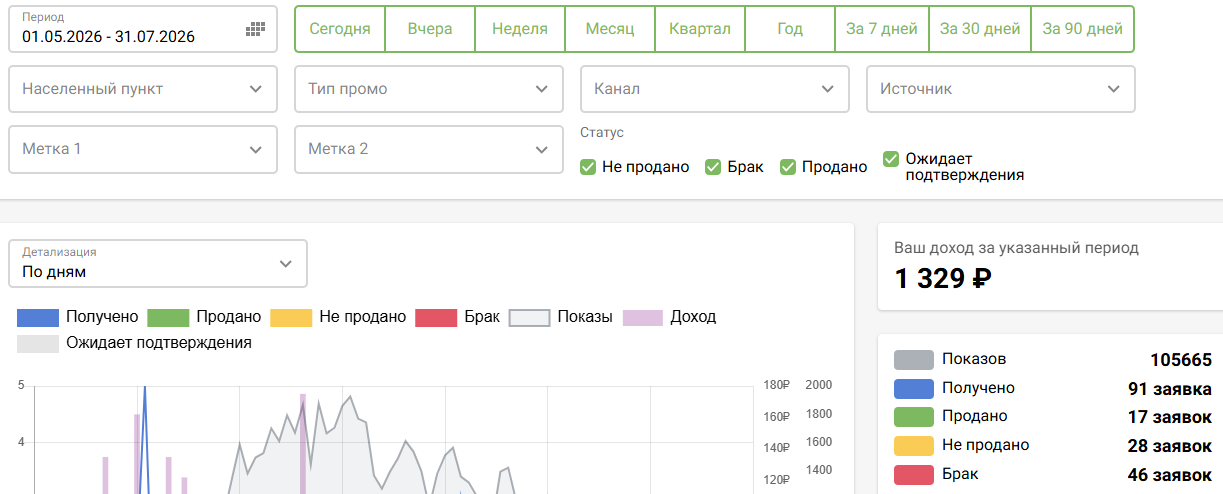
Task: Toggle Ожидает подтверждения series in chart legend
Action: click(135, 343)
